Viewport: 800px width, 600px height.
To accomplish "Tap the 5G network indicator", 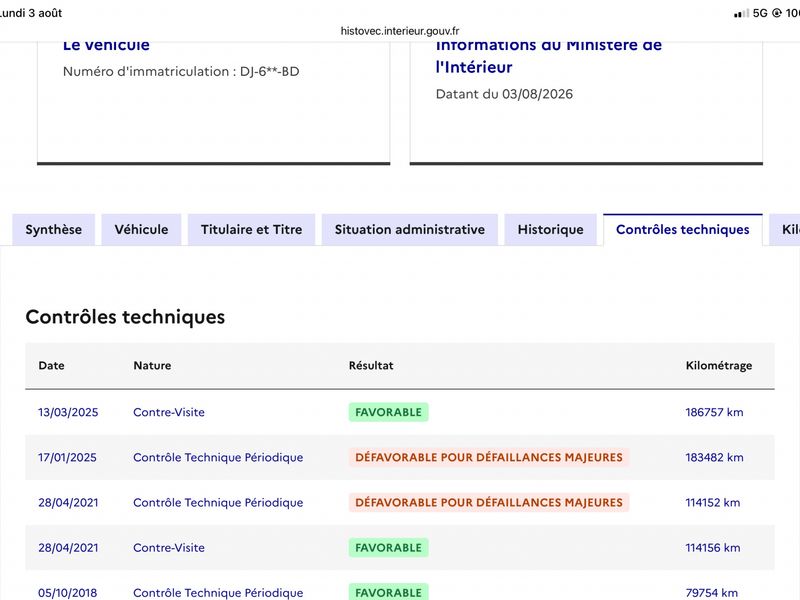I will 760,13.
